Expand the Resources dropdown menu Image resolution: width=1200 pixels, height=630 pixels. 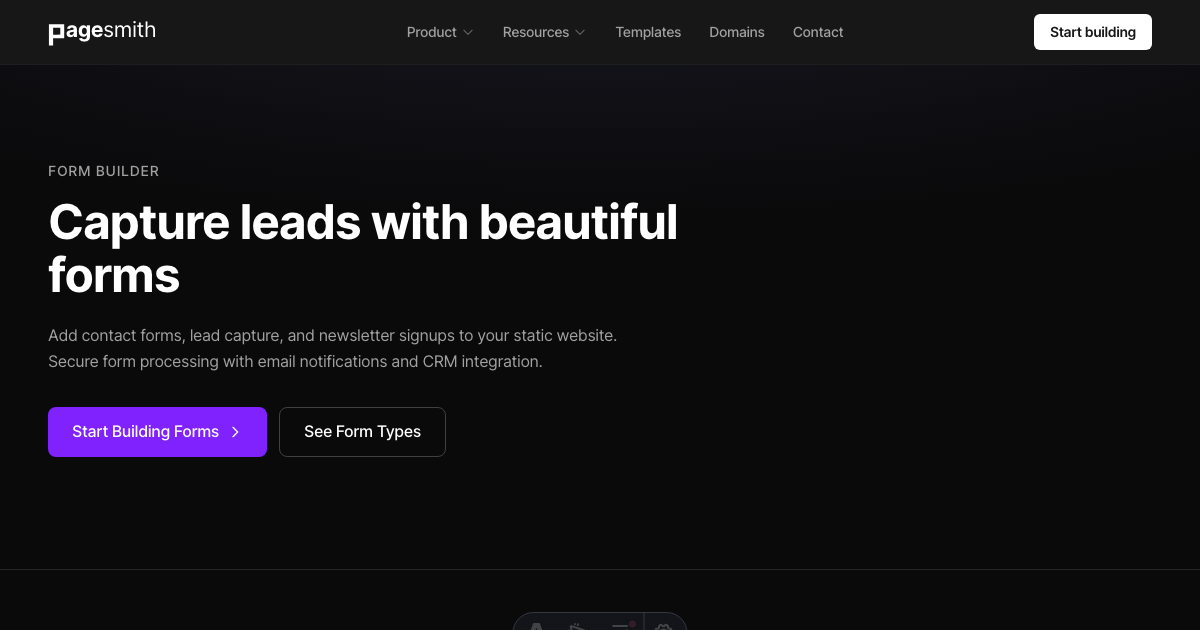[x=544, y=32]
